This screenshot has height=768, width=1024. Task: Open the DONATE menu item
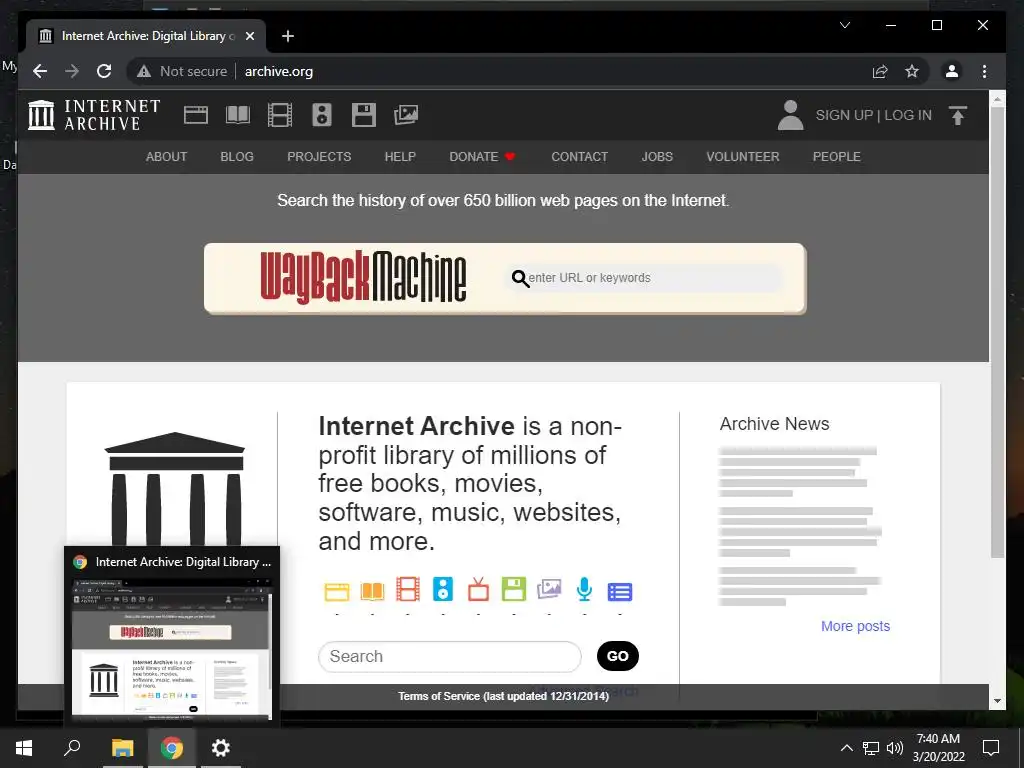click(x=483, y=157)
